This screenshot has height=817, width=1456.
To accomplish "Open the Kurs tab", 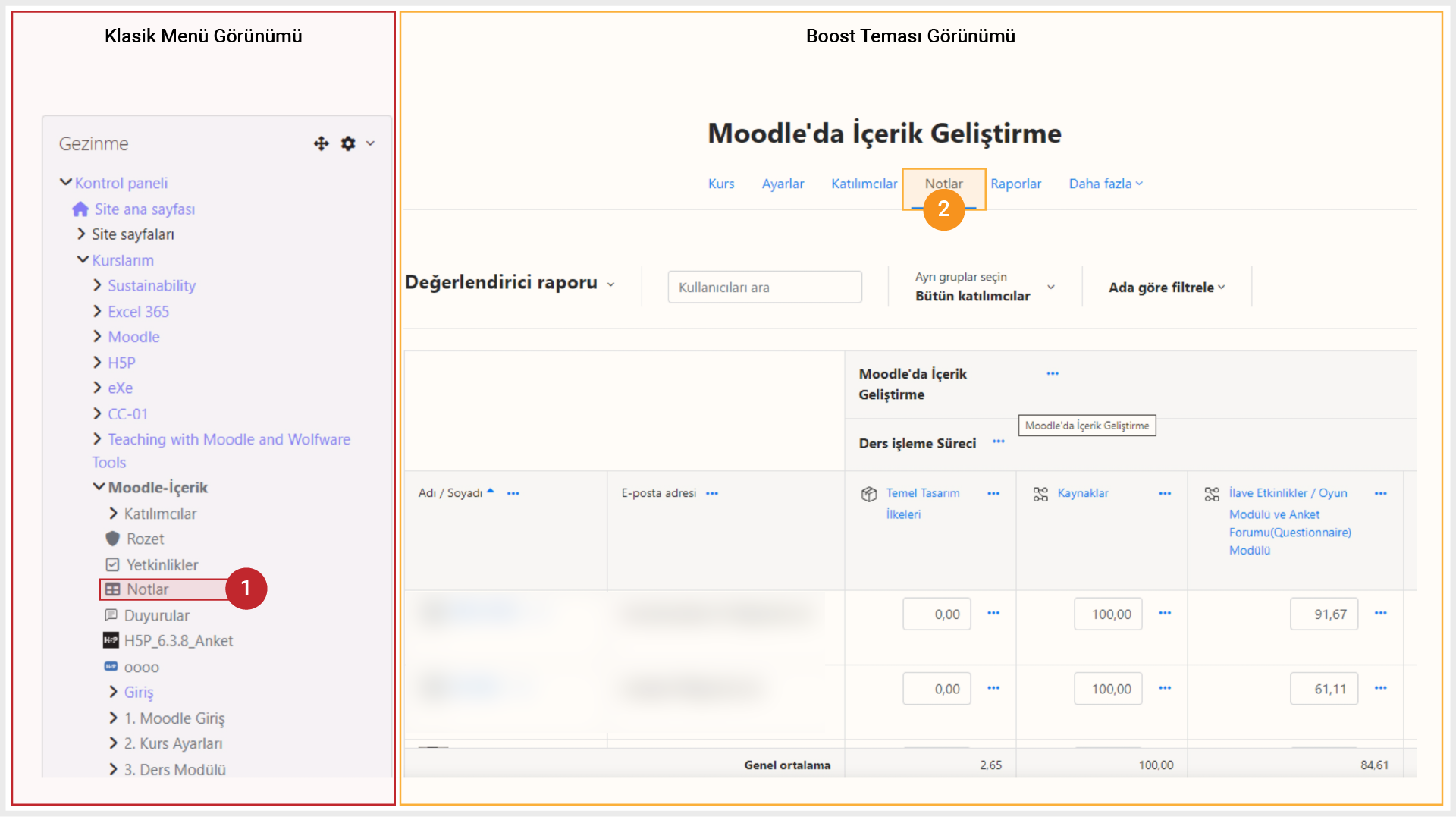I will click(x=721, y=184).
